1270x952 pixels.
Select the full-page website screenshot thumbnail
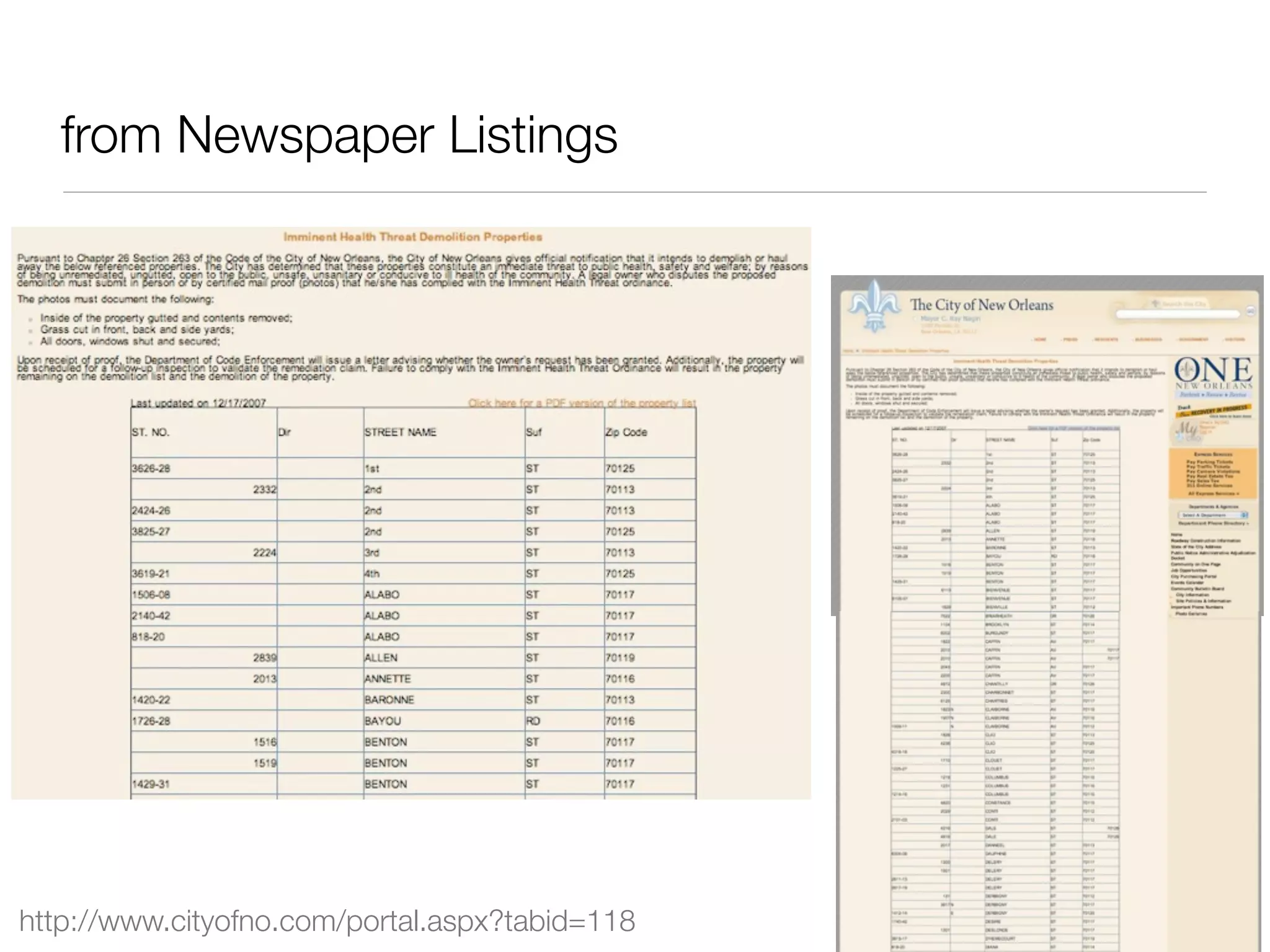coord(1047,614)
